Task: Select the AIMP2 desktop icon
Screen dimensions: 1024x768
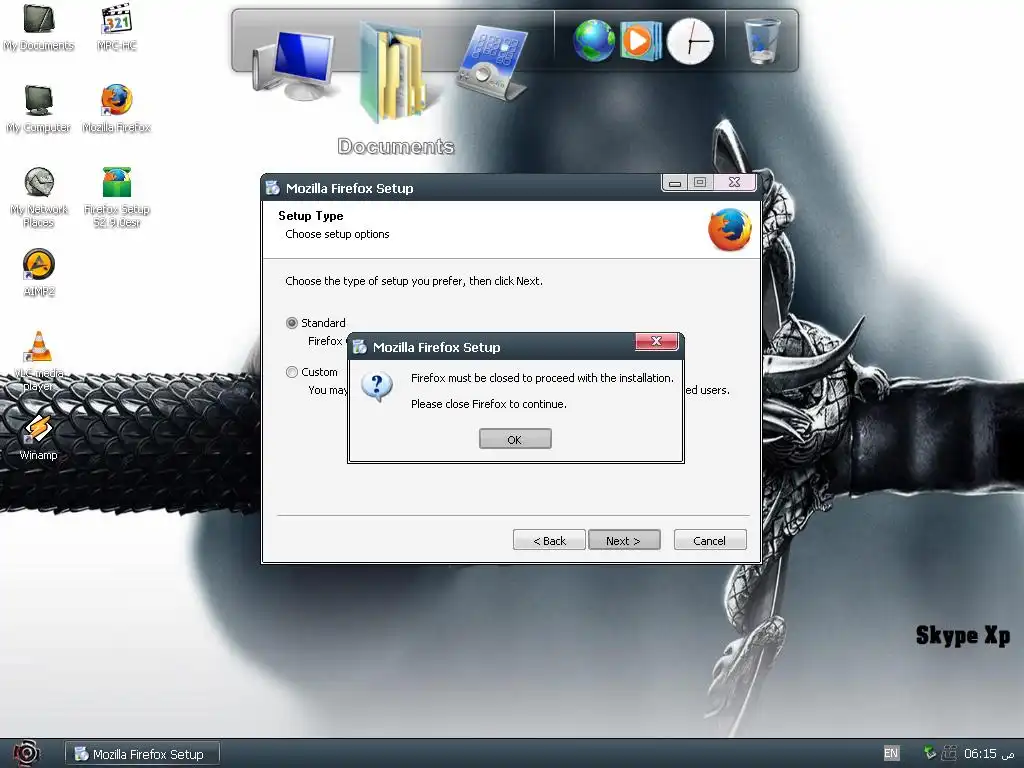Action: tap(39, 273)
